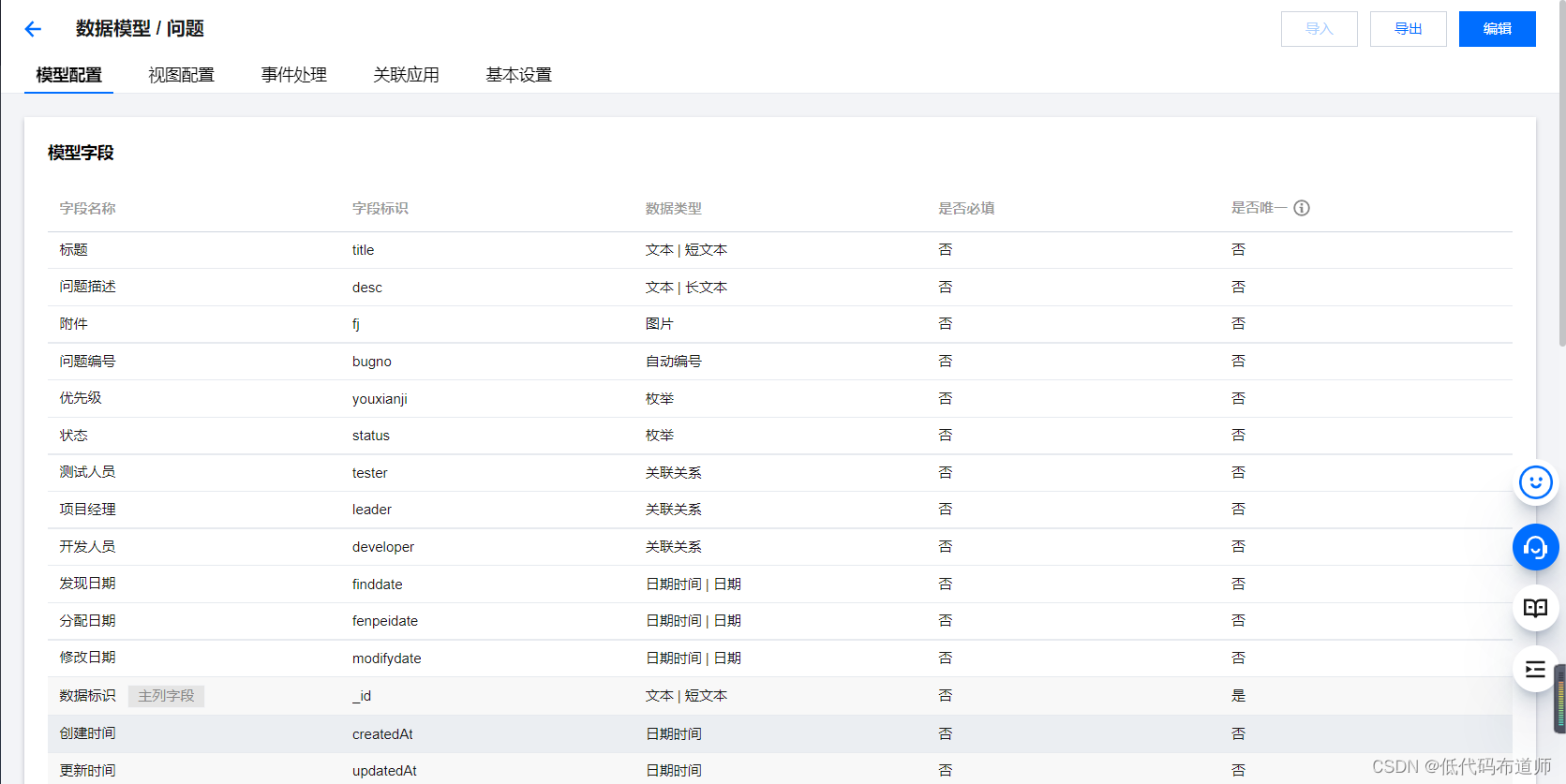Click the 字段名称 column header
The width and height of the screenshot is (1566, 784).
pos(88,208)
